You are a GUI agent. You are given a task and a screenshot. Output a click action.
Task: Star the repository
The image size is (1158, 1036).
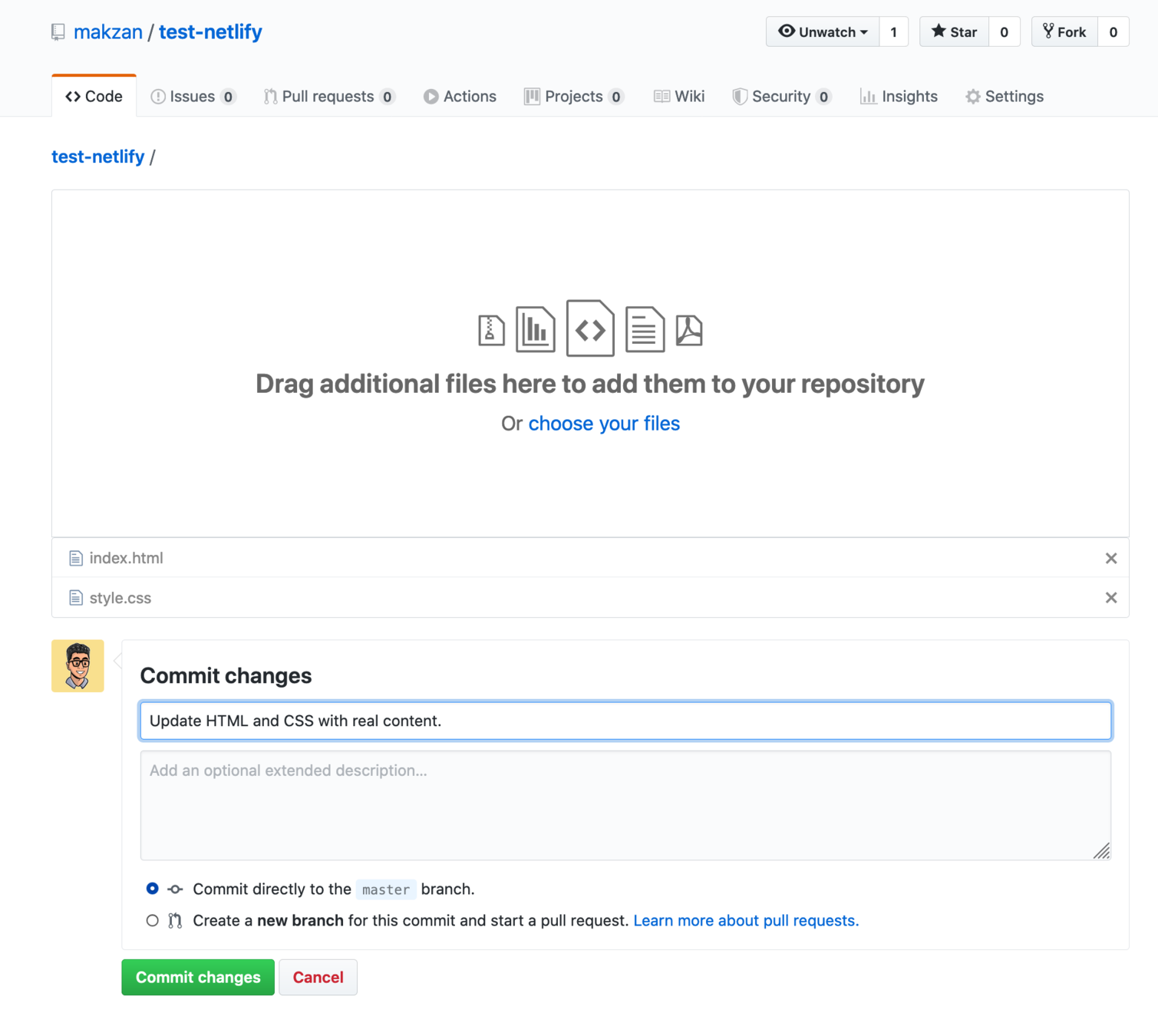[x=955, y=32]
